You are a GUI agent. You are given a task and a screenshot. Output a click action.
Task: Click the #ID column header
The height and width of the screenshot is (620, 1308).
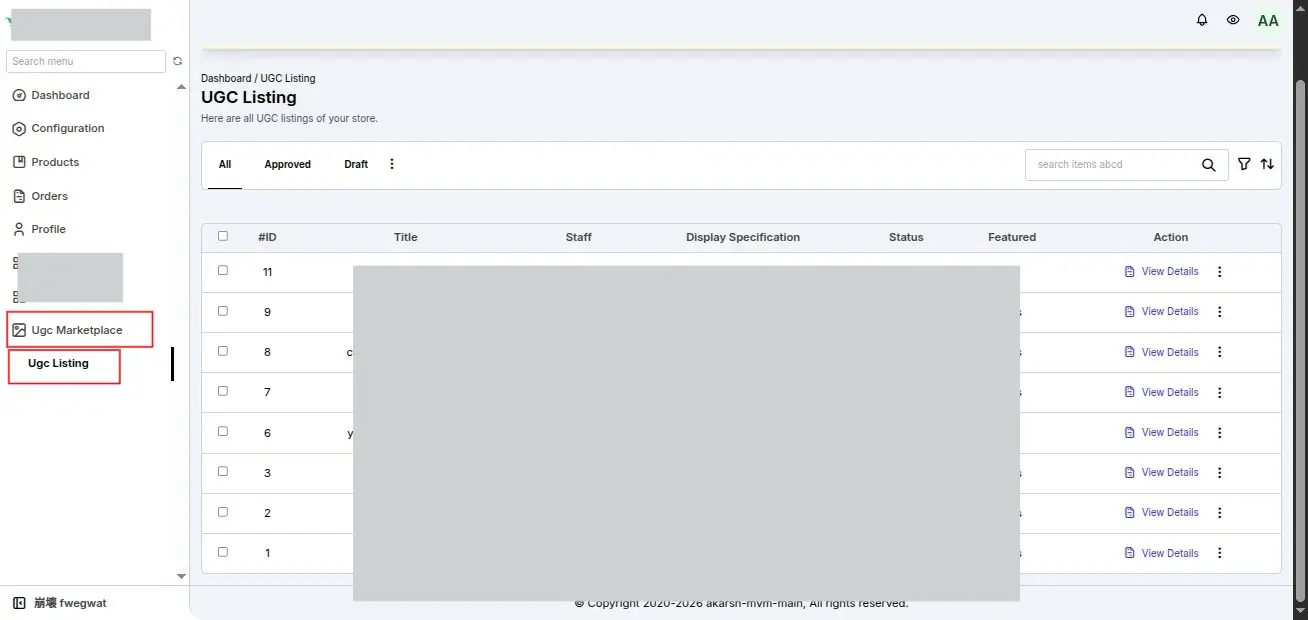click(x=267, y=237)
